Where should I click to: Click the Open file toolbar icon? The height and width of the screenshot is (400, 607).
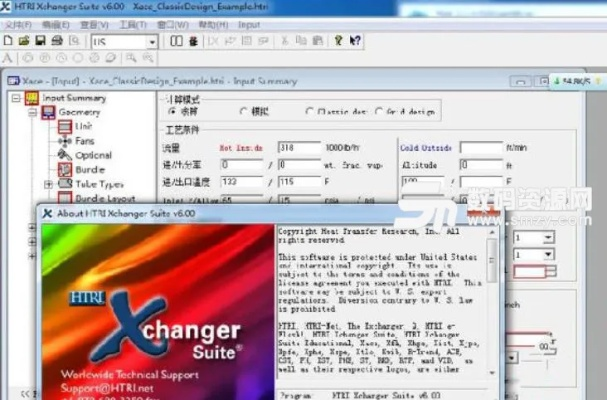pos(24,42)
